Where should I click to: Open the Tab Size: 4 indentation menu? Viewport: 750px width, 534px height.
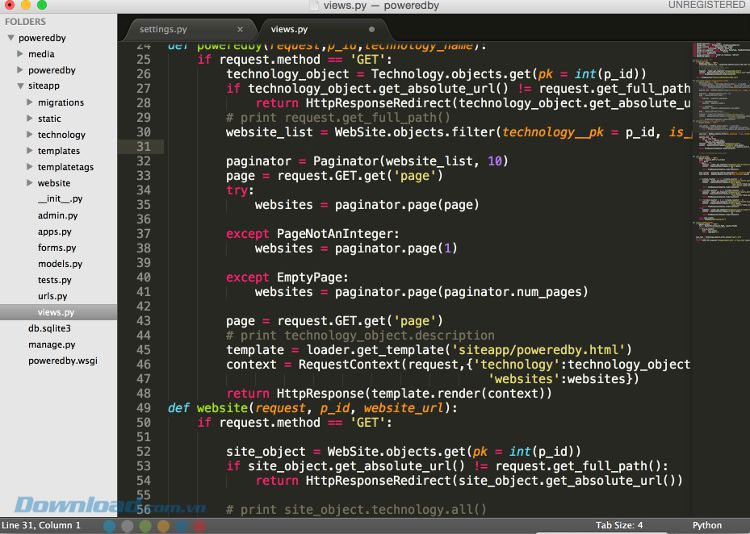click(619, 525)
